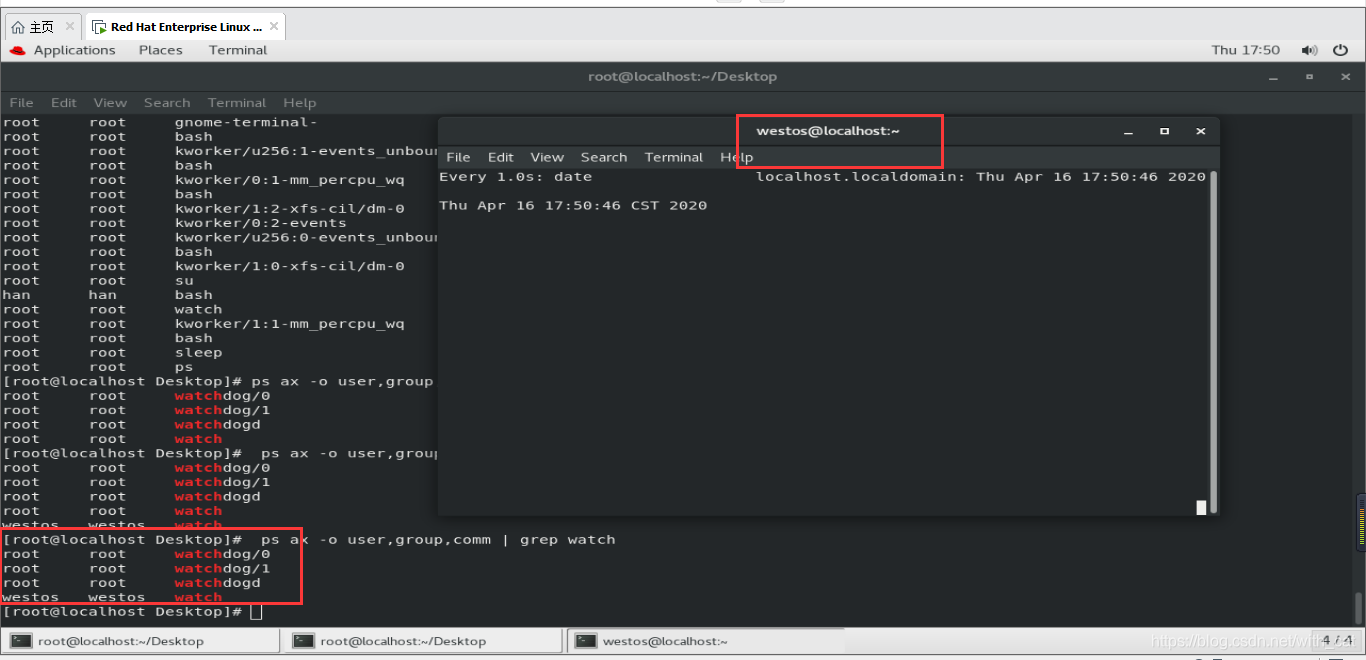Open Help menu in root terminal
The width and height of the screenshot is (1366, 660).
pyautogui.click(x=299, y=102)
